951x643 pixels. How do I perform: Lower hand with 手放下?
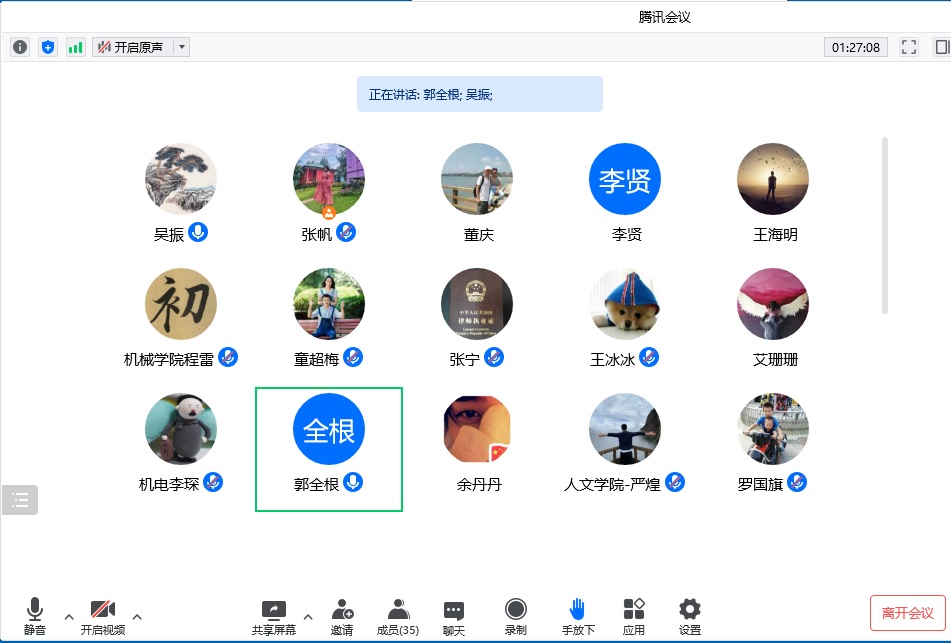point(577,615)
